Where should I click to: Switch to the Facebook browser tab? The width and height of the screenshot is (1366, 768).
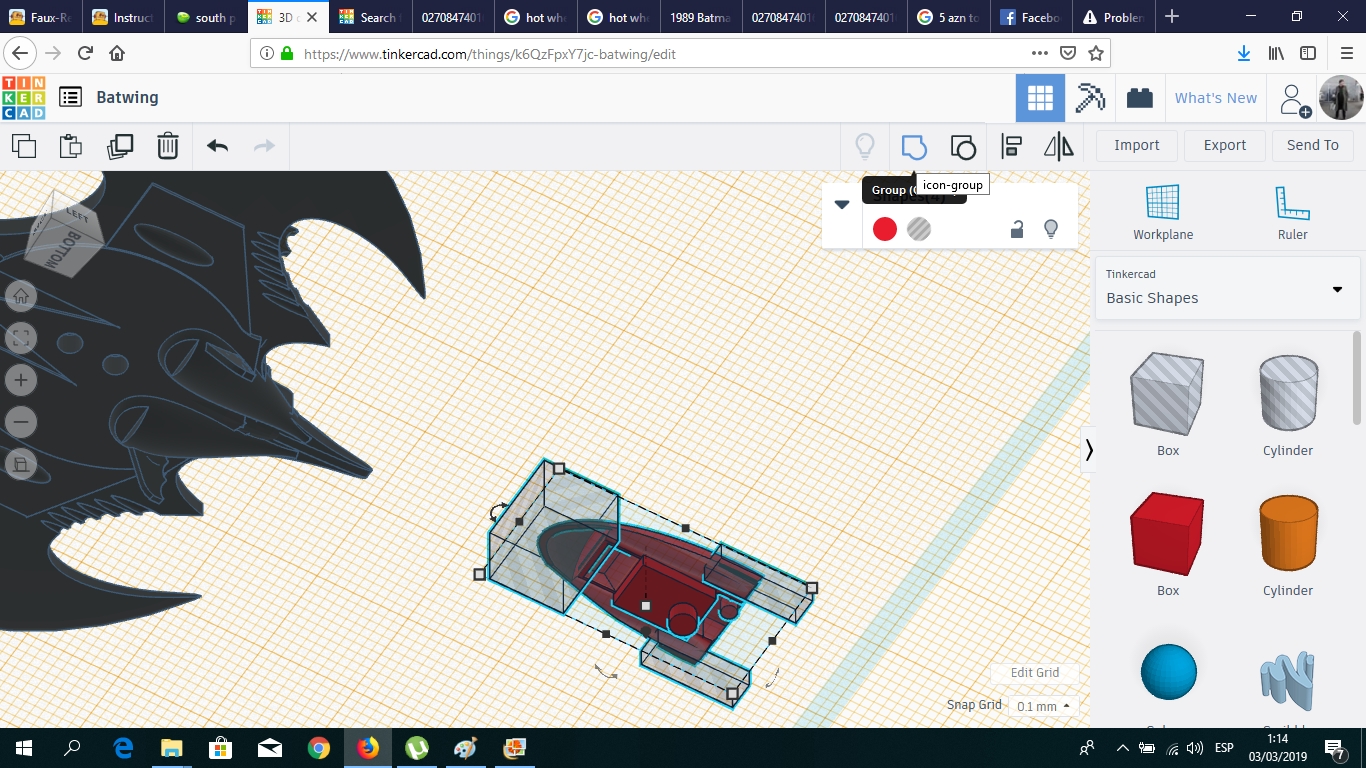1030,17
